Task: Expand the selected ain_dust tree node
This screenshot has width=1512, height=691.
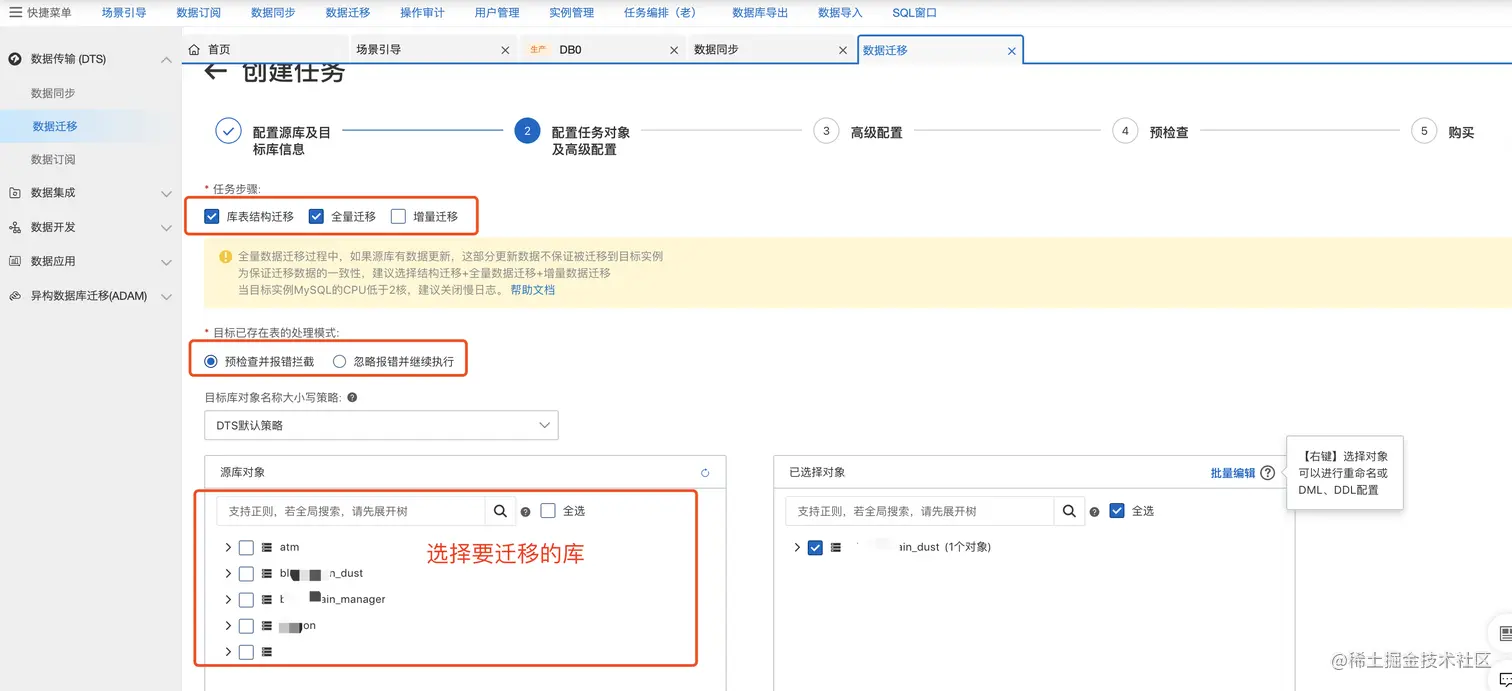Action: click(797, 548)
